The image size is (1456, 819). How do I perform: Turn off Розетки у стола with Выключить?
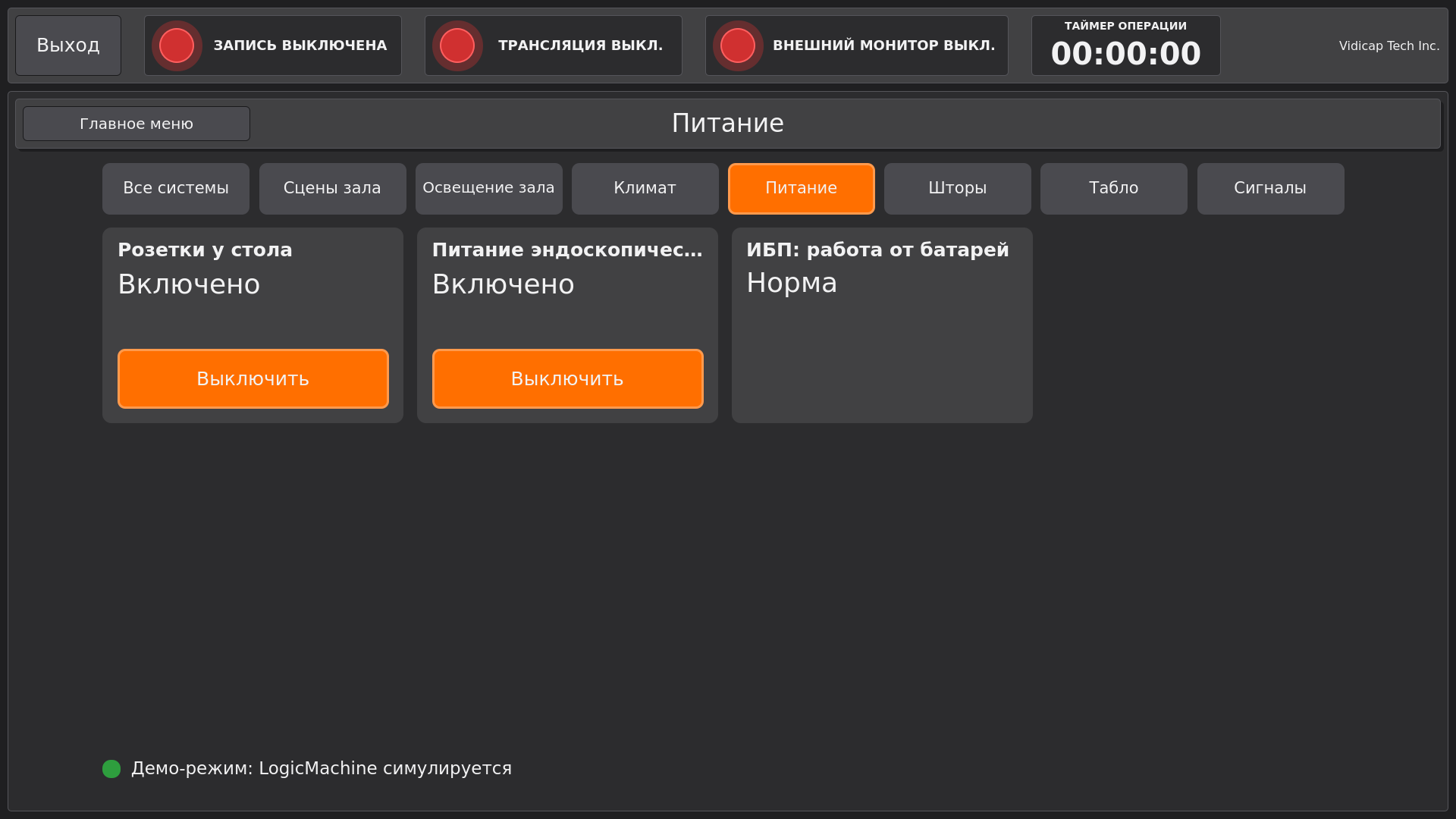coord(253,378)
